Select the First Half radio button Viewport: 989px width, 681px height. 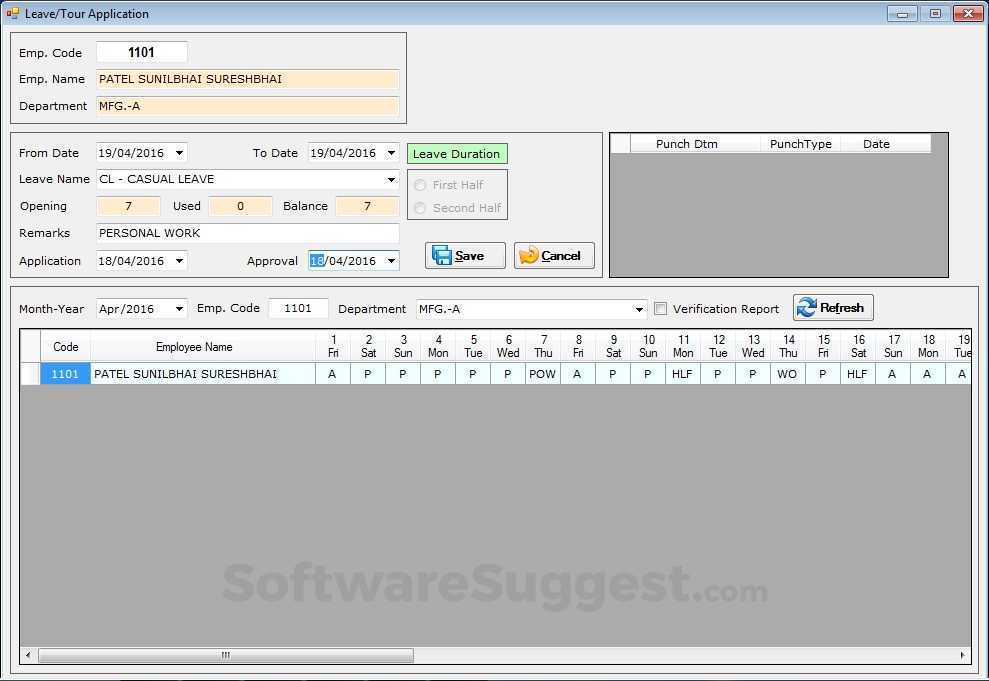coord(421,184)
